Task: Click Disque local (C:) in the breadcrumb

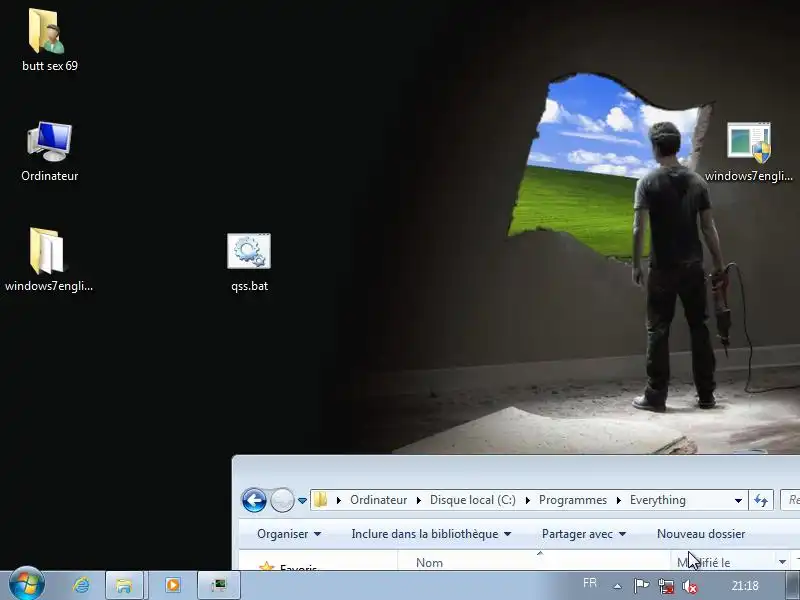Action: coord(472,500)
